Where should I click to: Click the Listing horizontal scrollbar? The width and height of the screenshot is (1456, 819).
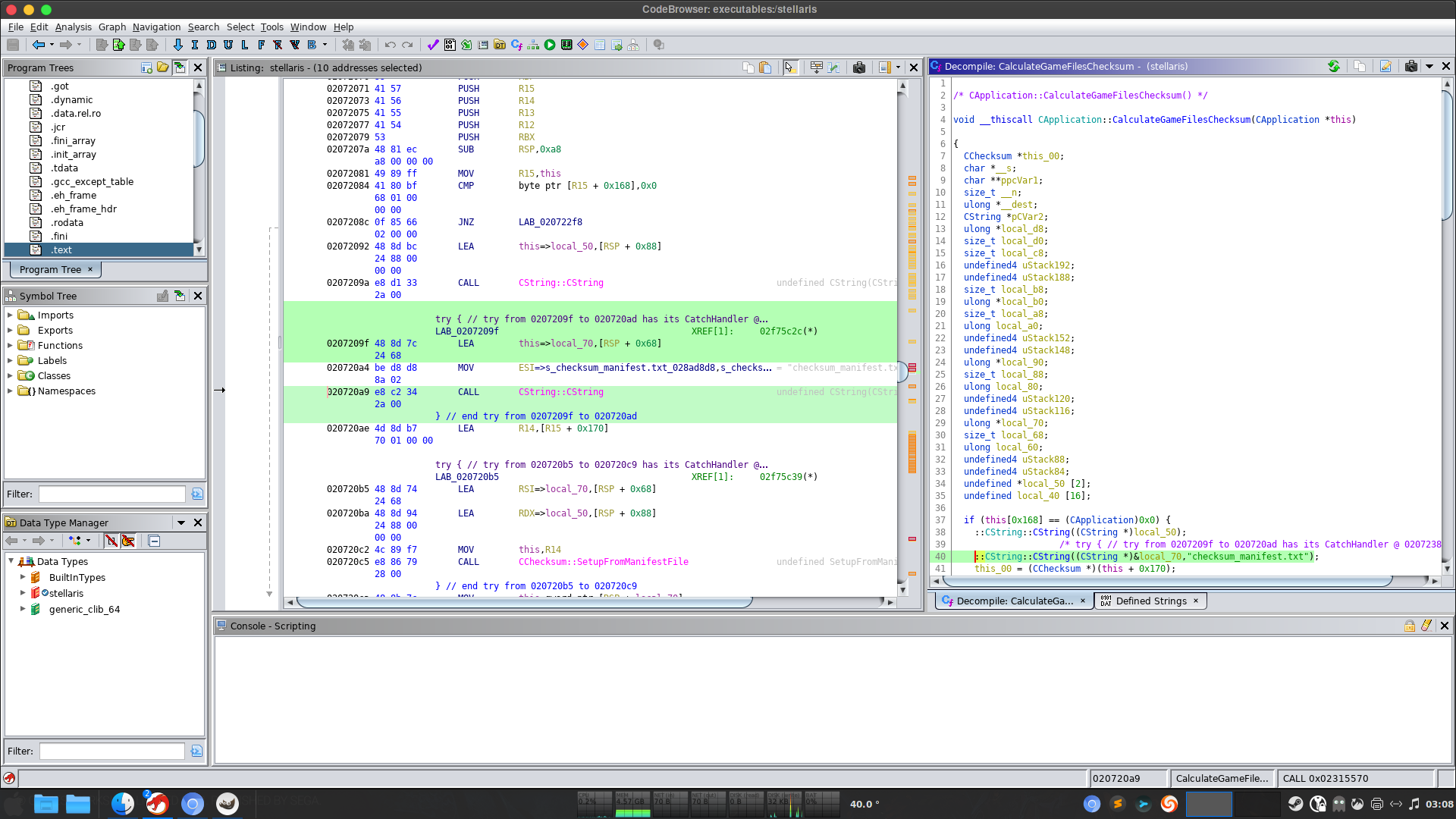[x=523, y=602]
